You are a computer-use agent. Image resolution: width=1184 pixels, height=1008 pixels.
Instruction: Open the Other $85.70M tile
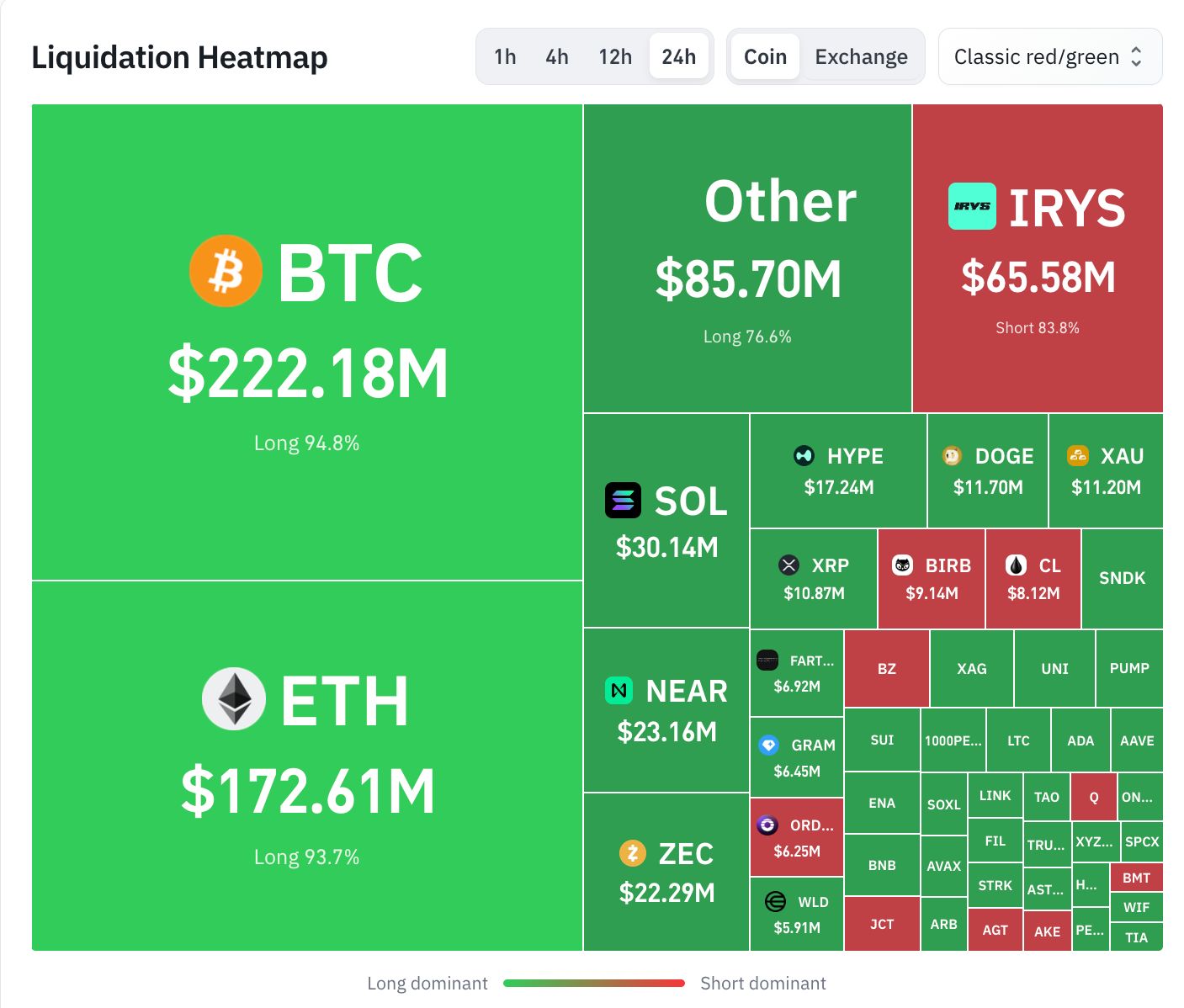747,258
